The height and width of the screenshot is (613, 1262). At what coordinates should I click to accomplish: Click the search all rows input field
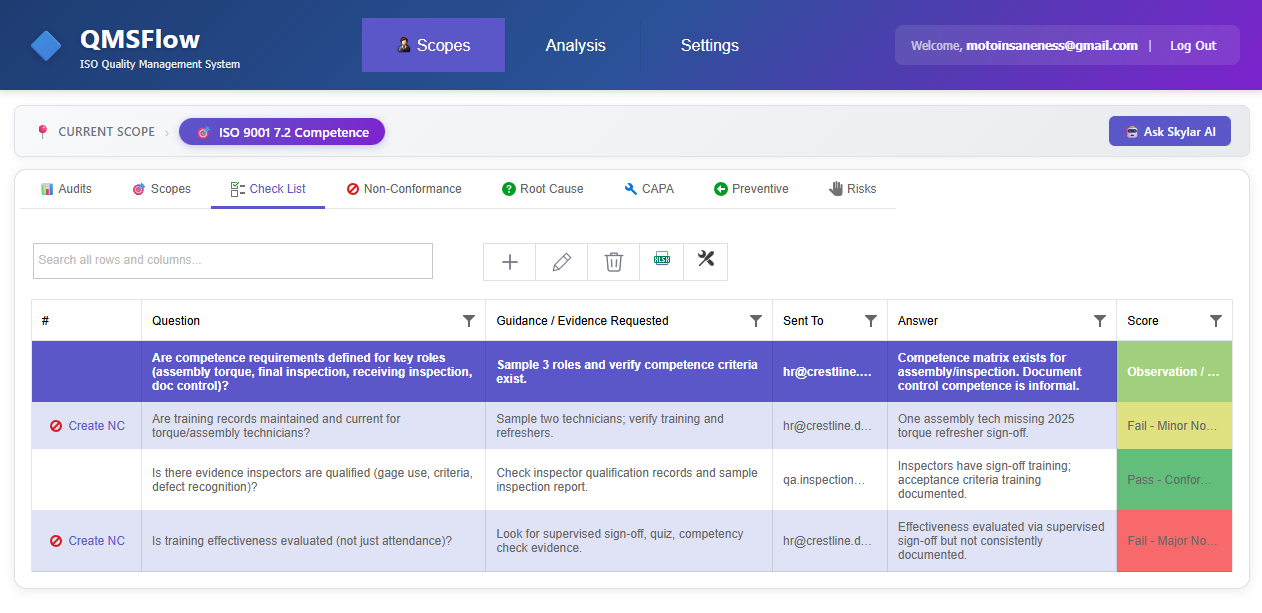232,260
